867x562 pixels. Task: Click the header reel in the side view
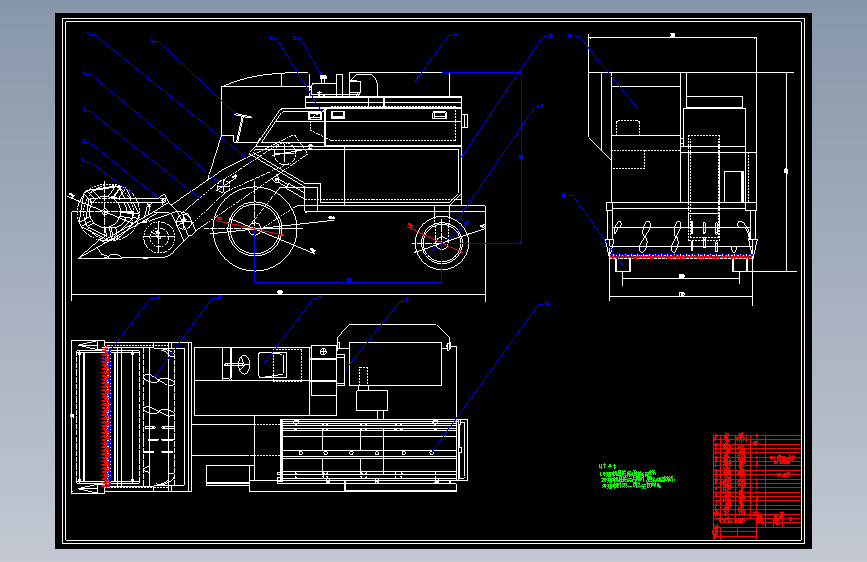pos(106,212)
